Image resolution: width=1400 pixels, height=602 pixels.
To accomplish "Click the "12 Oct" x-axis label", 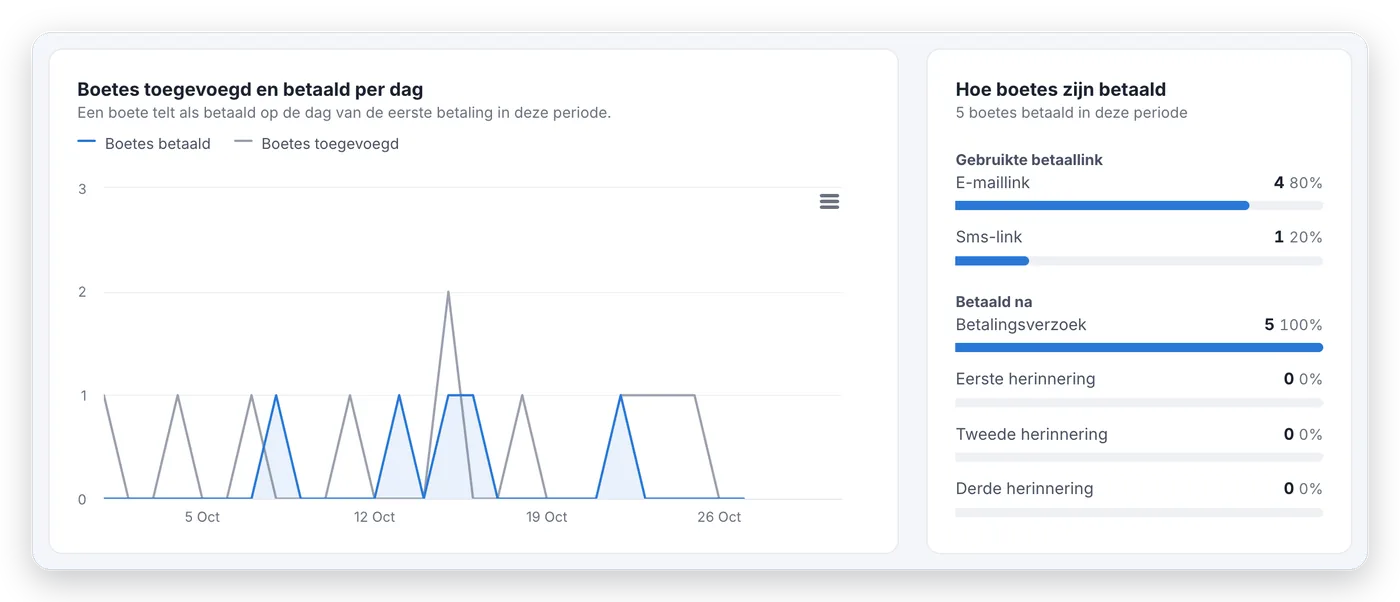I will 374,517.
